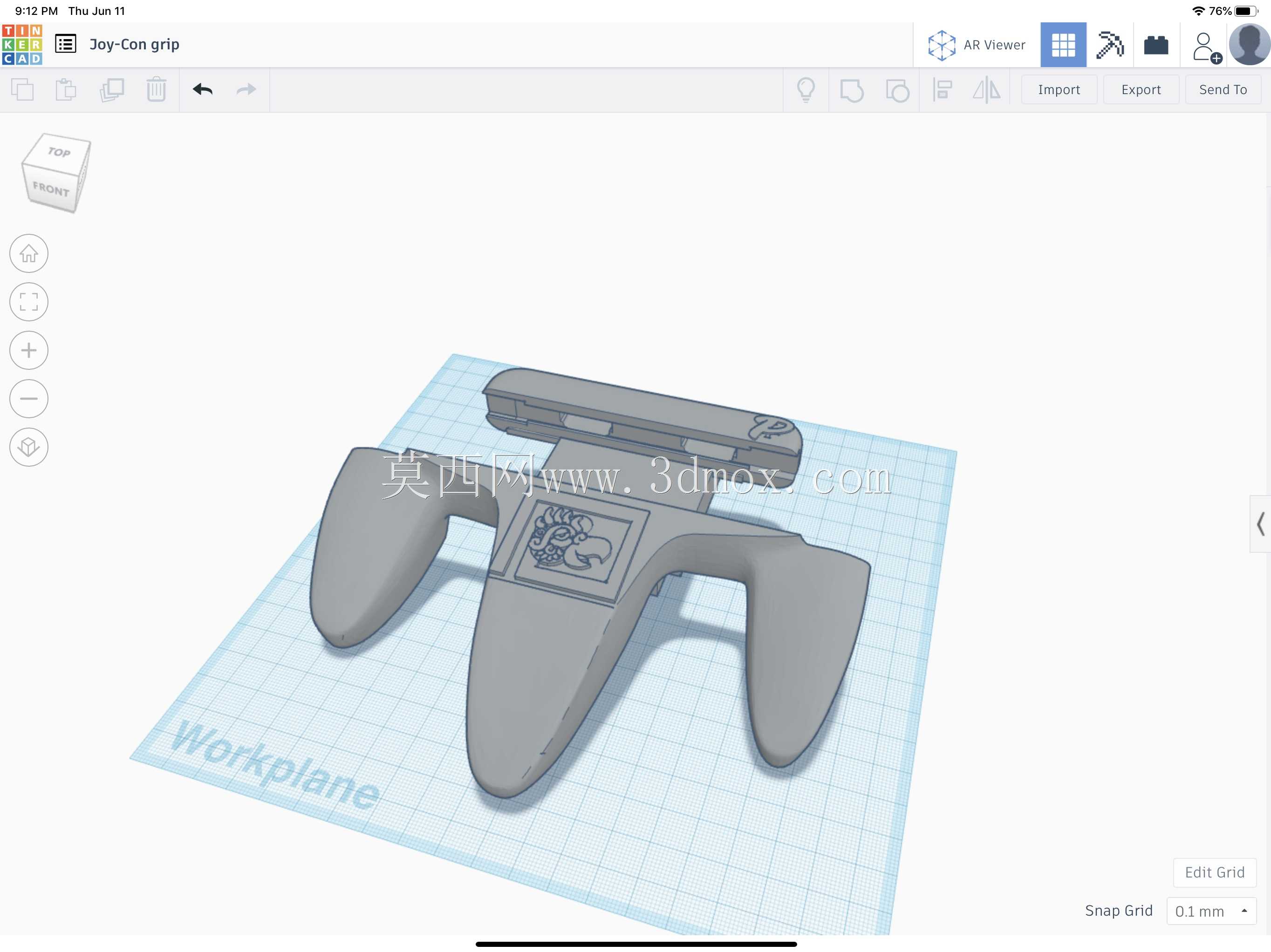Check the Wi-Fi status icon
This screenshot has height=952, width=1271.
pos(1199,11)
